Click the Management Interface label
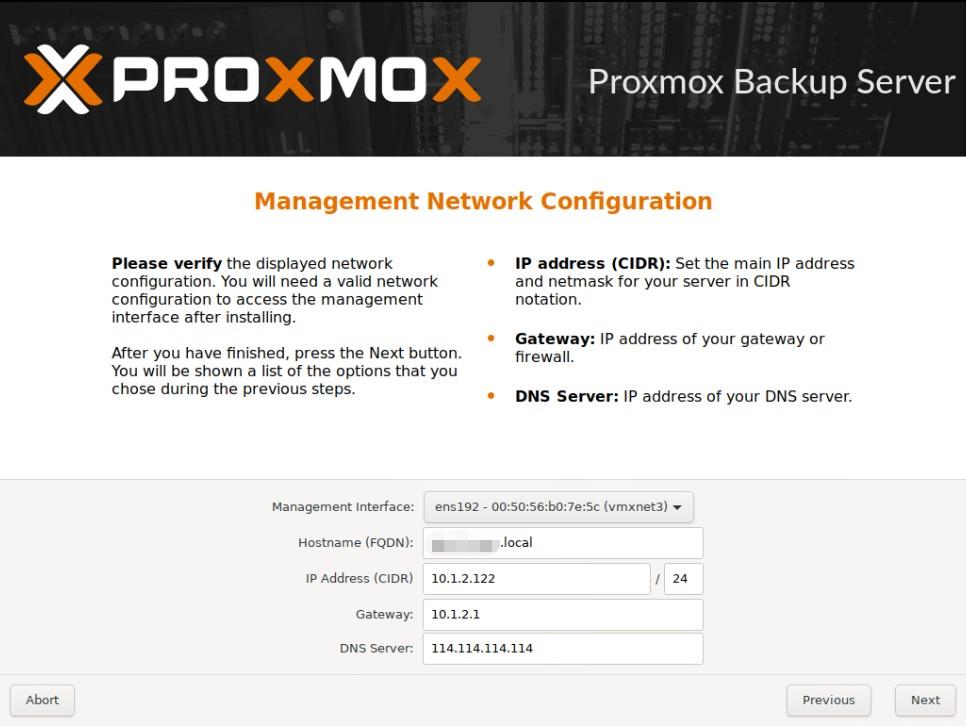This screenshot has width=966, height=726. click(343, 507)
